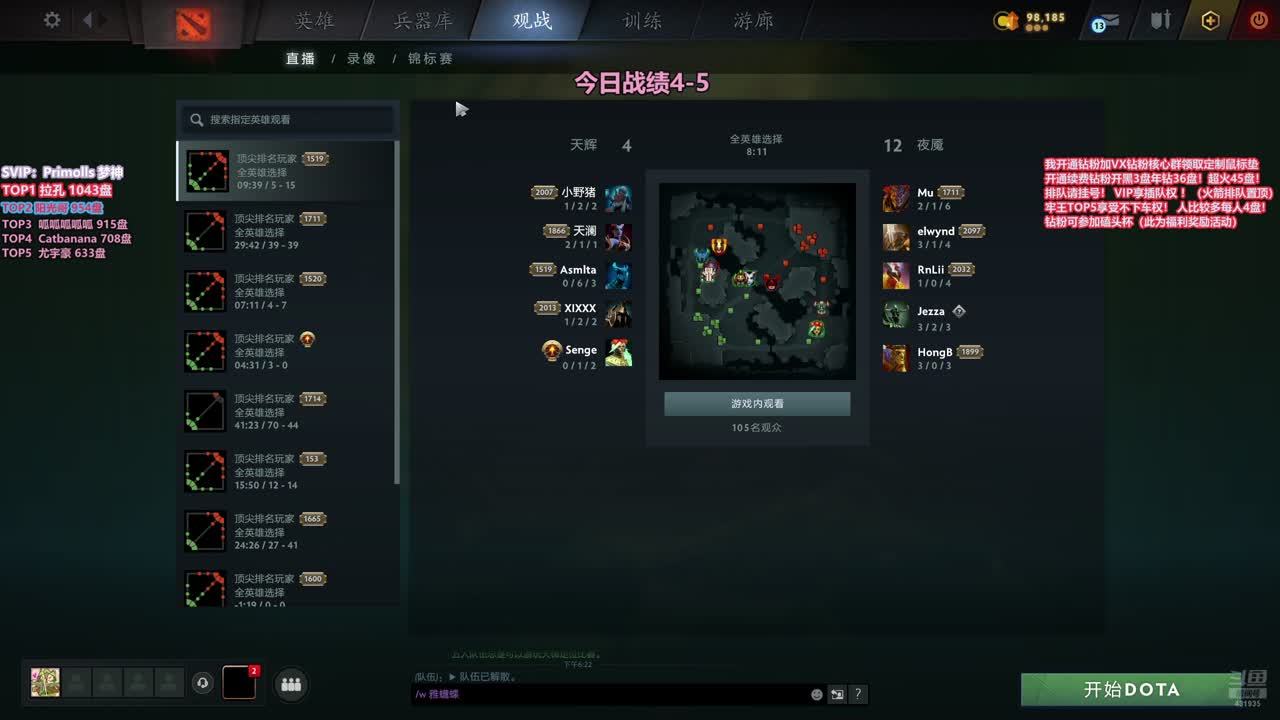Image resolution: width=1280 pixels, height=720 pixels.
Task: Click the 开始DOTA button
Action: pyautogui.click(x=1132, y=690)
